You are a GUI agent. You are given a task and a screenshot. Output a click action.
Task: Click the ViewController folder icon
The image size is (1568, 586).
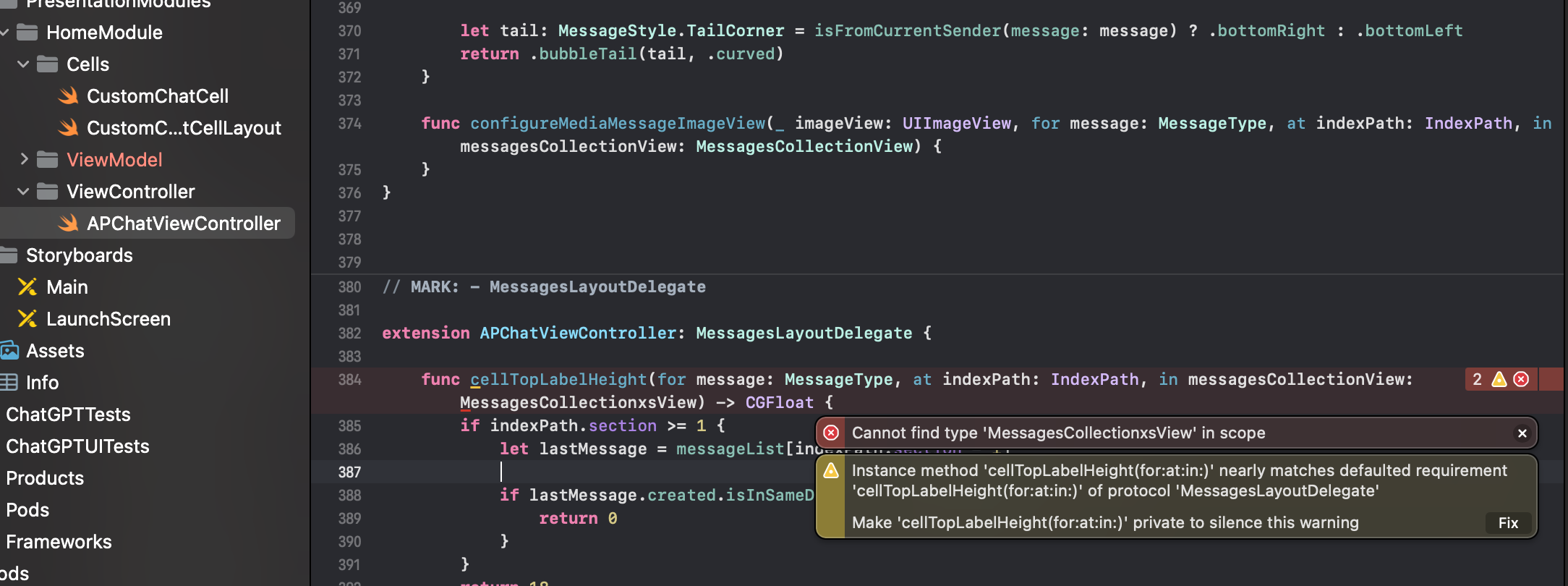[48, 192]
